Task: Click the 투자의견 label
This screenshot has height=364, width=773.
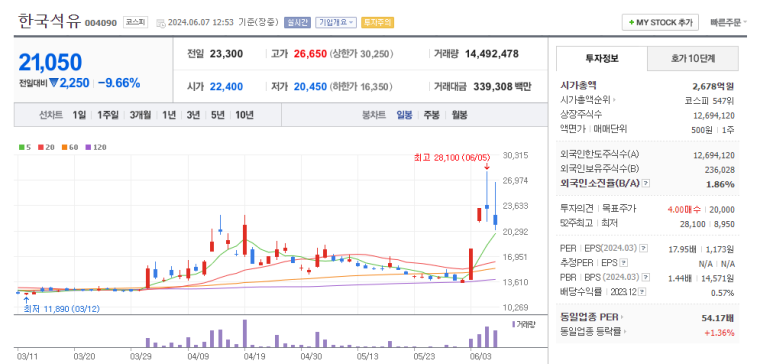Action: pyautogui.click(x=577, y=208)
